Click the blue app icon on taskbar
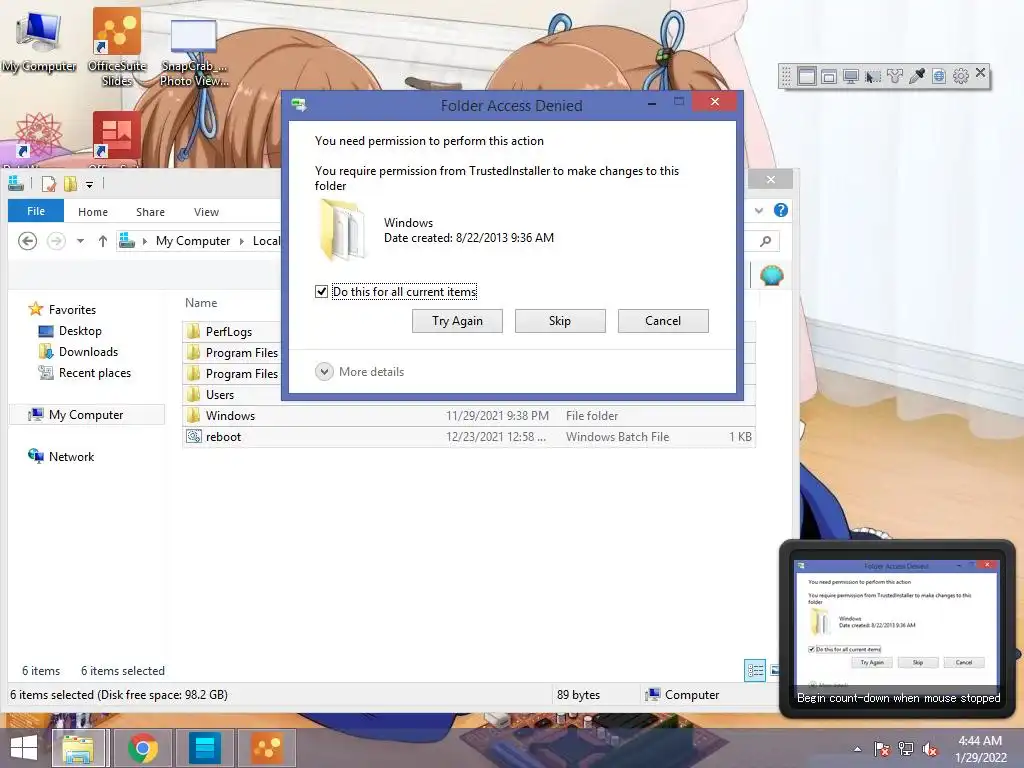This screenshot has height=768, width=1024. (205, 748)
